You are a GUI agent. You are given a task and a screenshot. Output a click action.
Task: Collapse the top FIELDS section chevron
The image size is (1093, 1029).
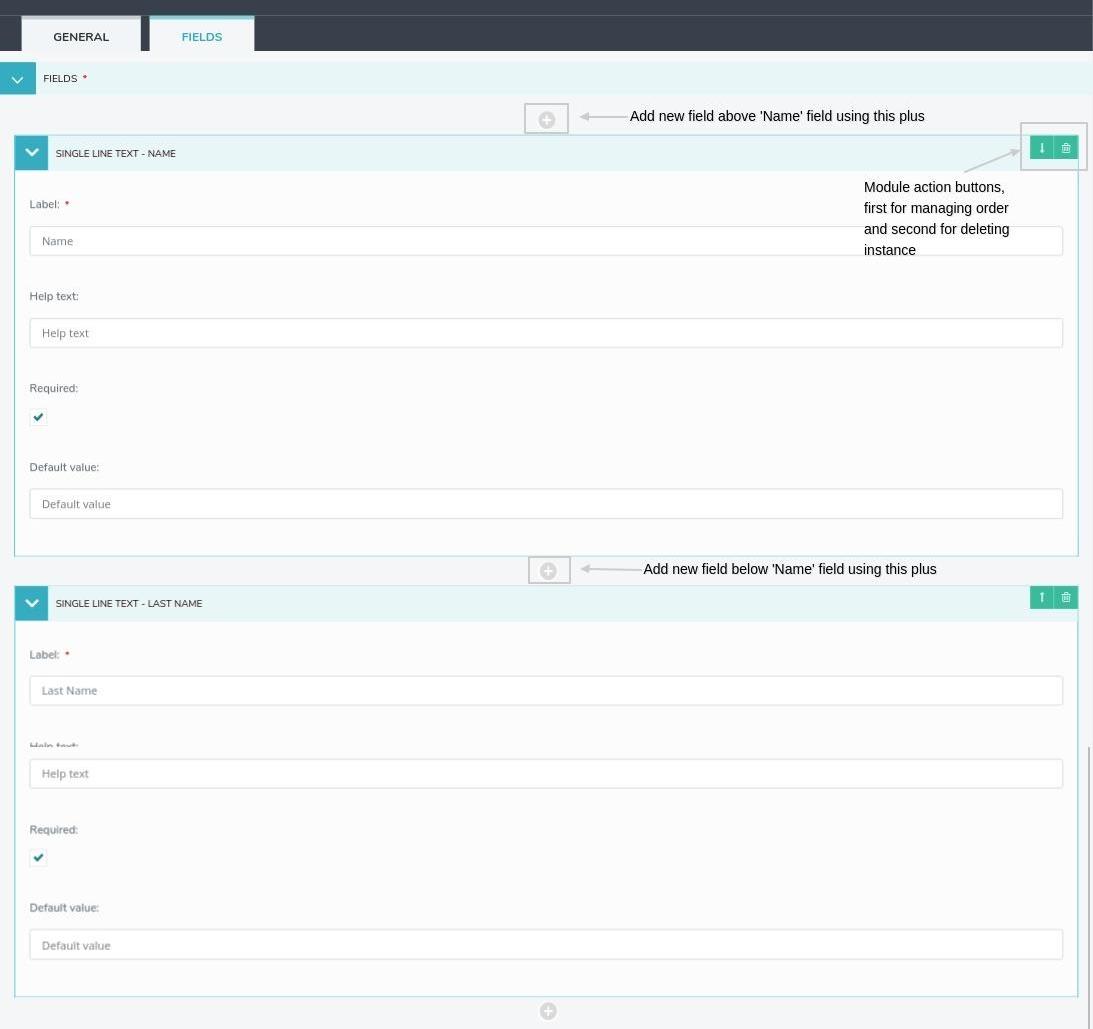(x=17, y=79)
